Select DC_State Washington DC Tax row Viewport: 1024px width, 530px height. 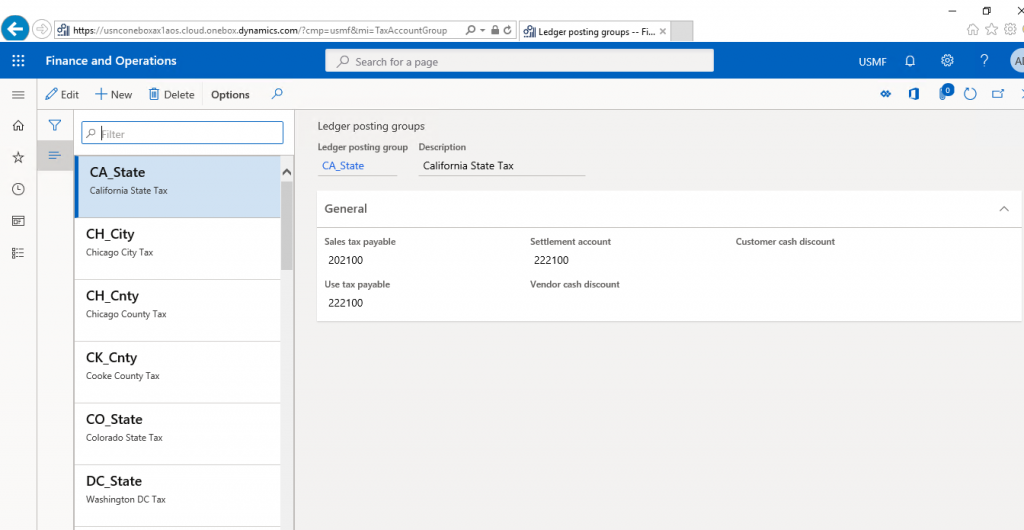click(178, 495)
